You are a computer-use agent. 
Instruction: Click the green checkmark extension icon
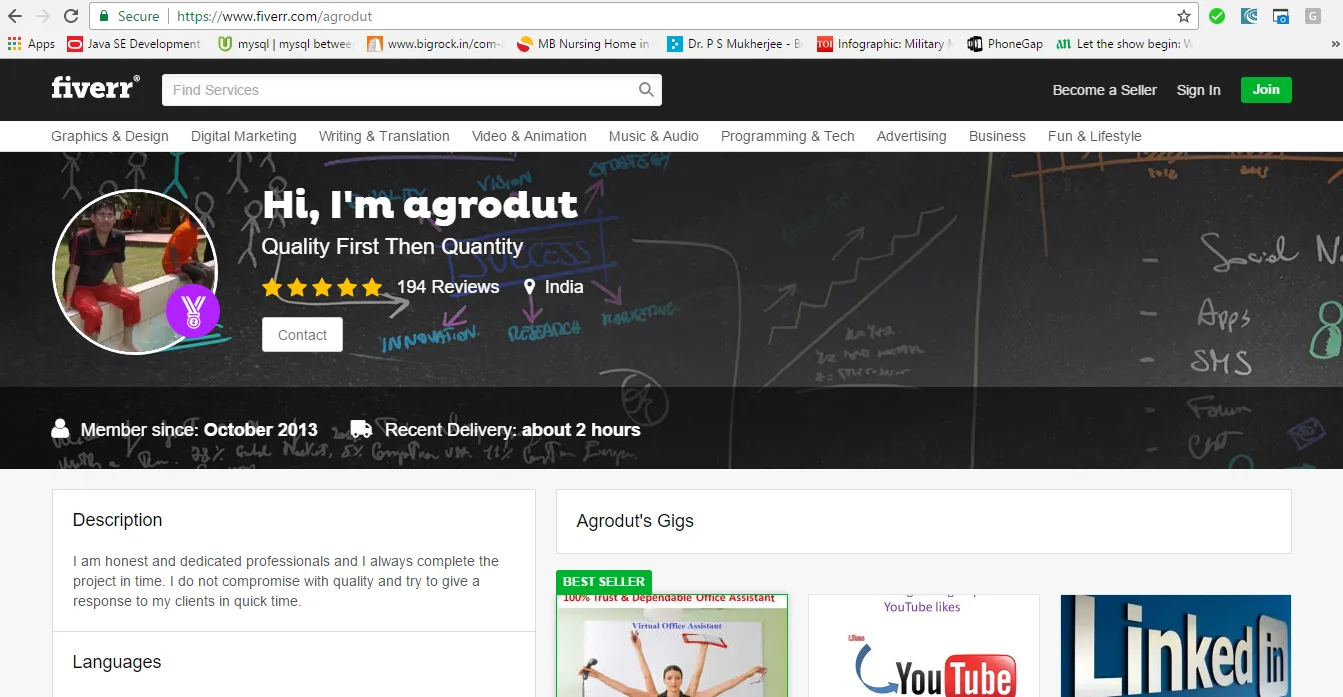tap(1217, 16)
